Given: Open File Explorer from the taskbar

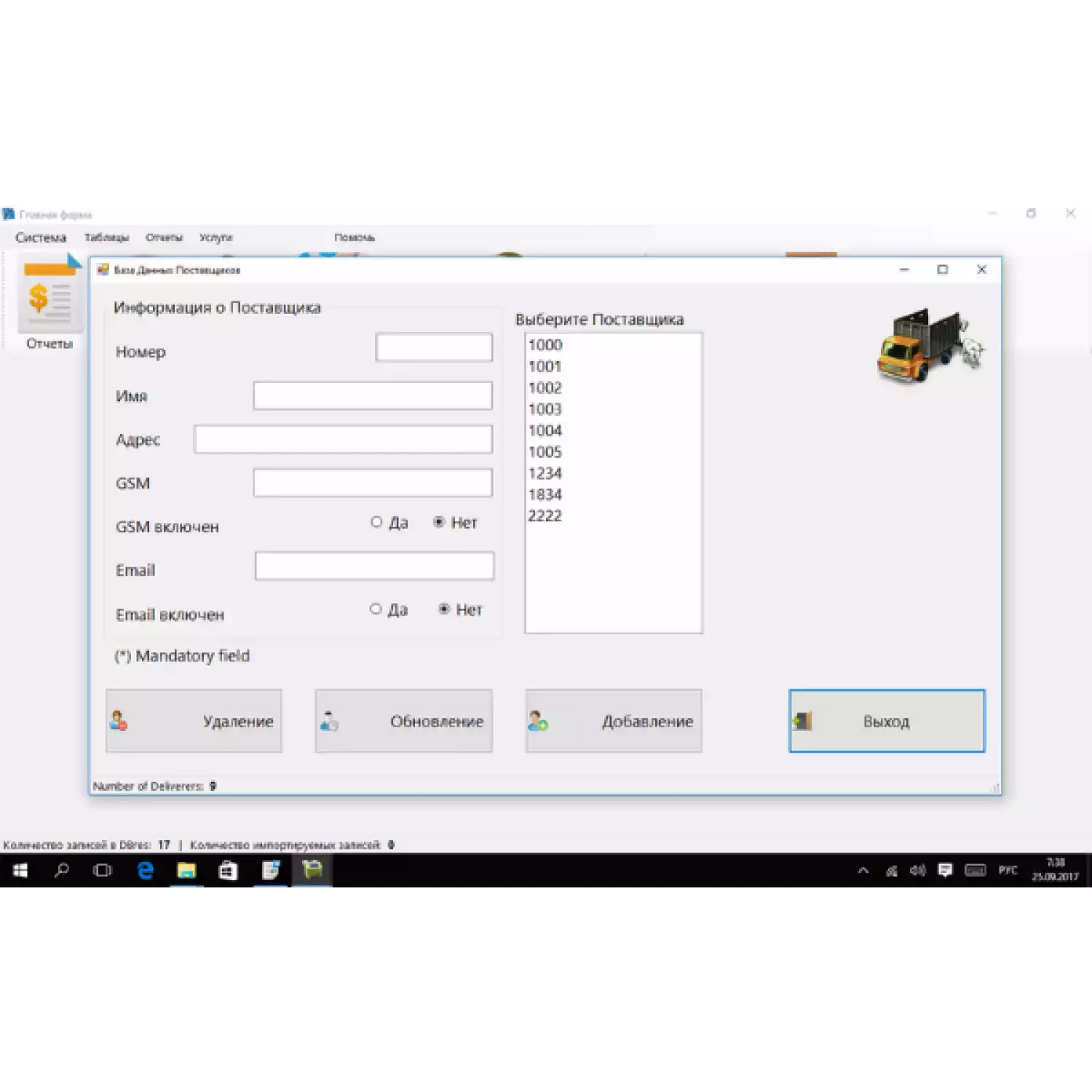Looking at the screenshot, I should point(186,871).
